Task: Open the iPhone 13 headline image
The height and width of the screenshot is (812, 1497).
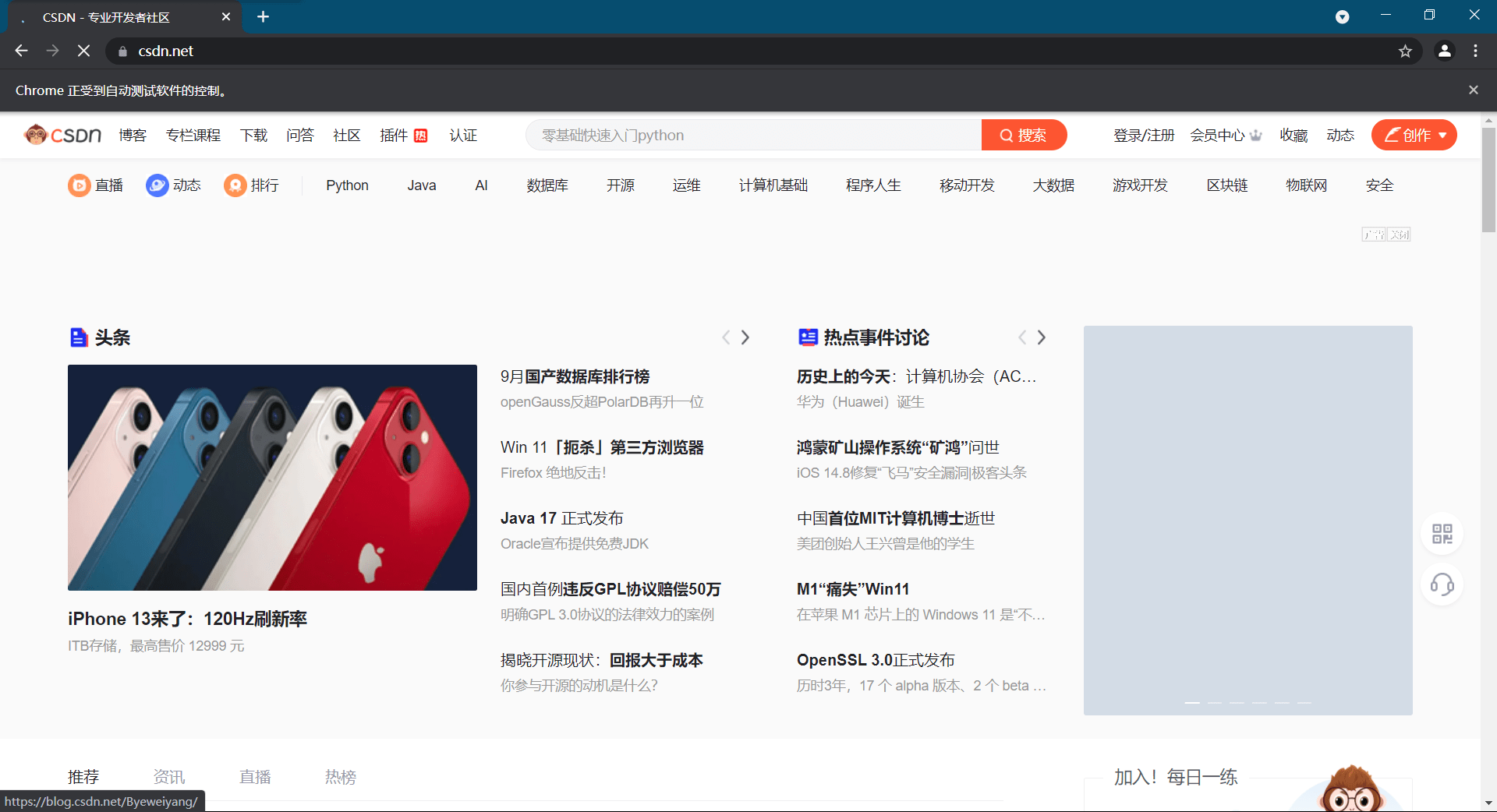Action: (x=272, y=478)
